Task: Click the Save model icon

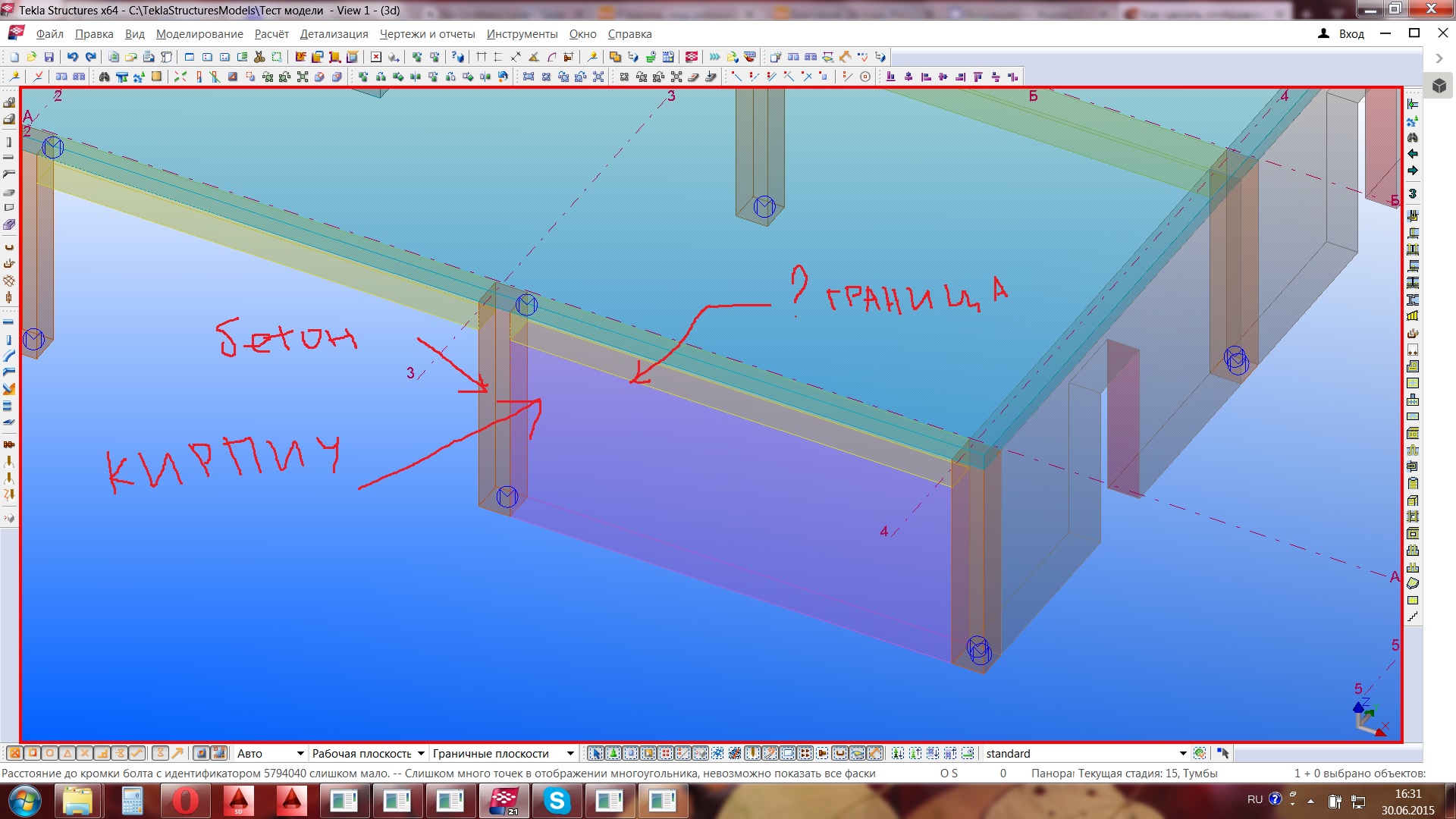Action: tap(49, 57)
